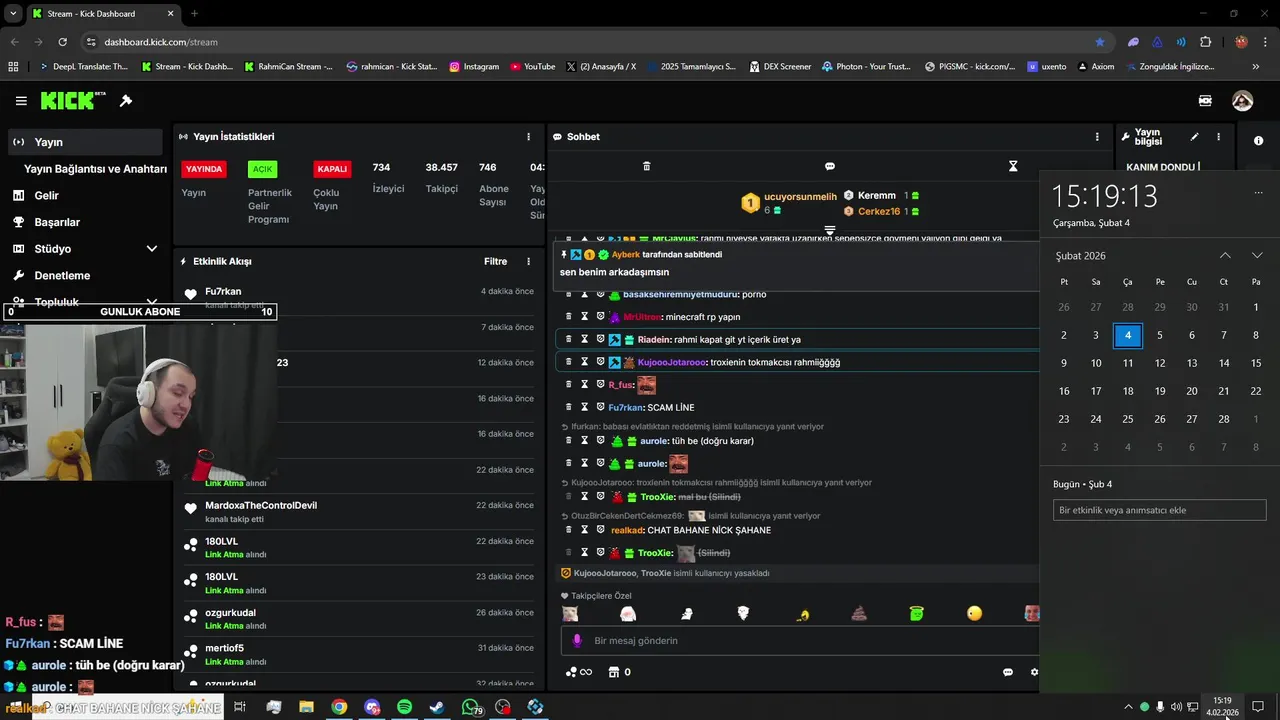
Task: Timeout MrUltron with hourglass icon
Action: [585, 317]
